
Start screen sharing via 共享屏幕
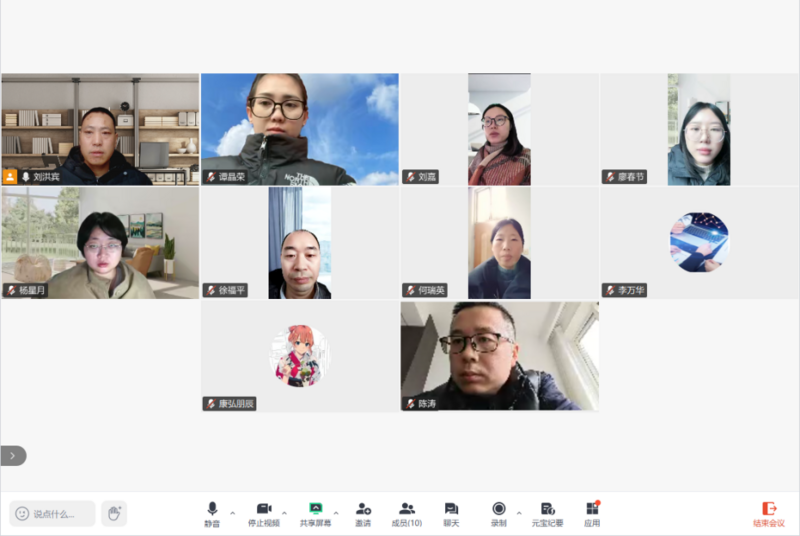(x=315, y=514)
